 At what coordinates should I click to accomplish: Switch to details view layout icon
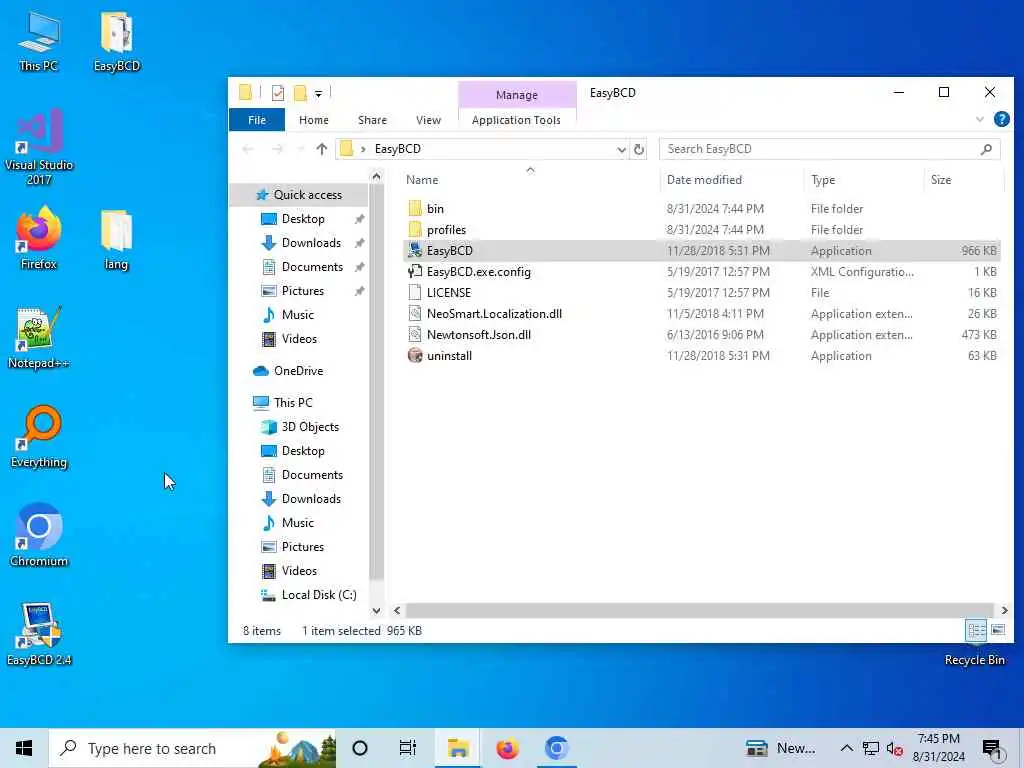click(x=976, y=630)
